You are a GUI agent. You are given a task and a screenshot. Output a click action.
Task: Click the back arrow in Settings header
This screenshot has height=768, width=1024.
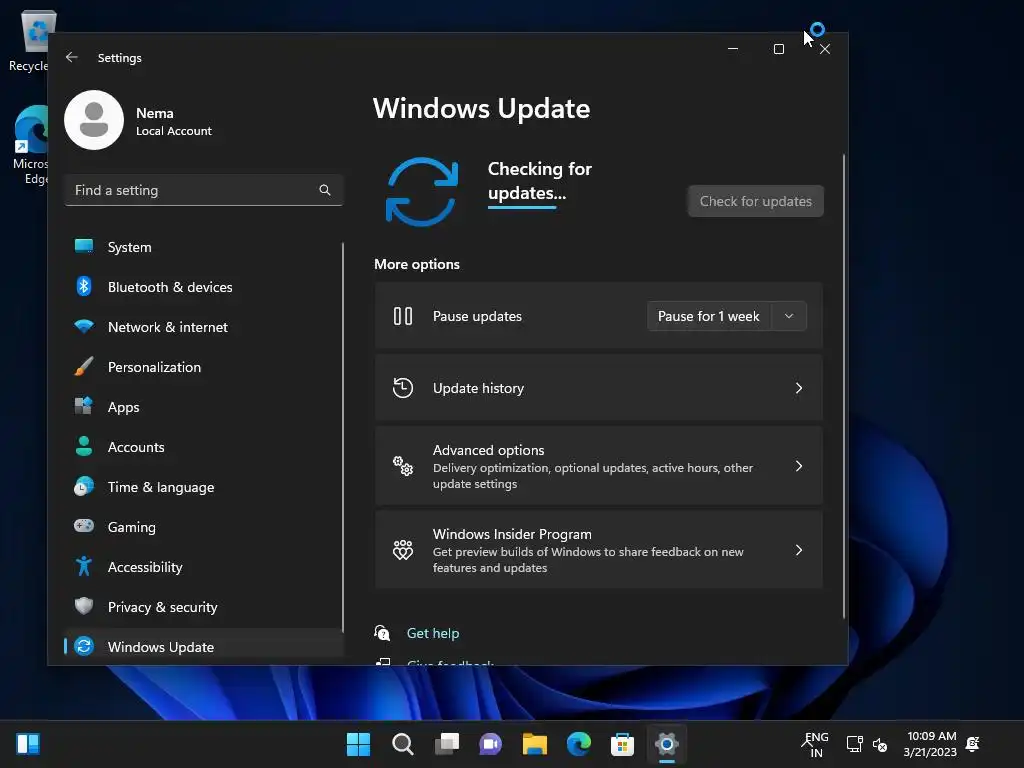(72, 57)
